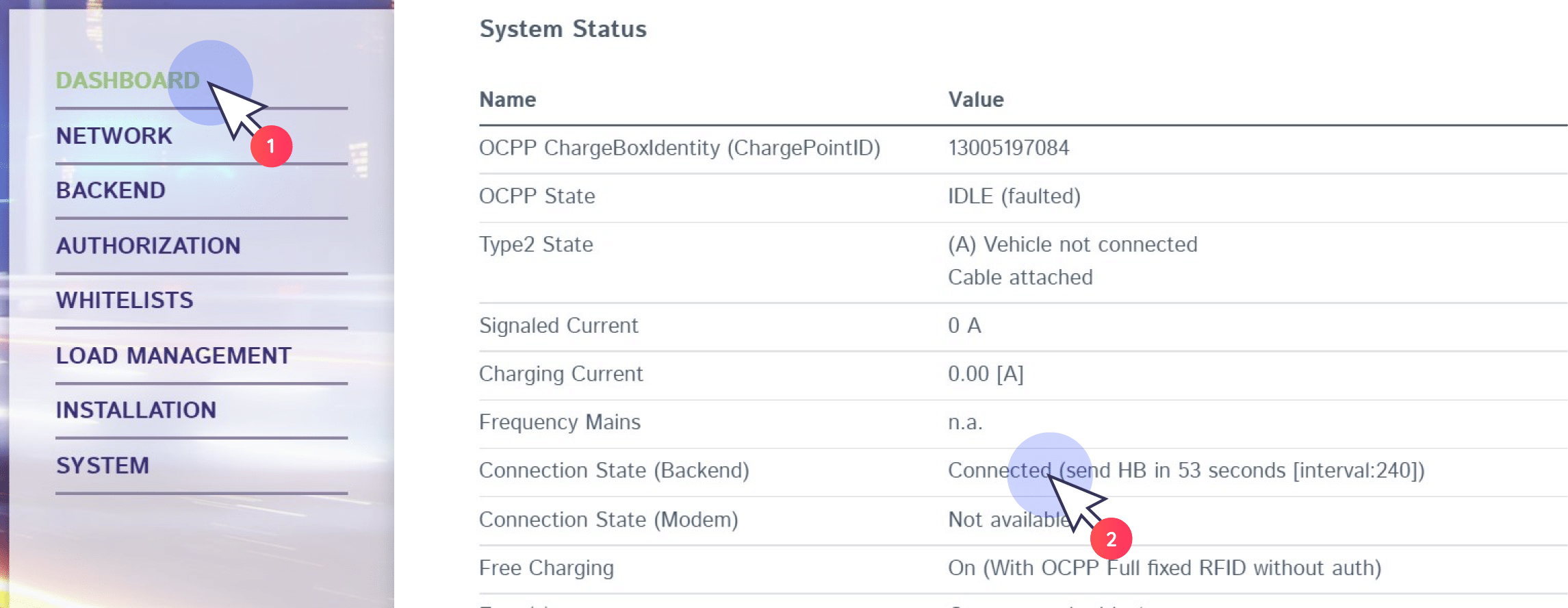Image resolution: width=1568 pixels, height=608 pixels.
Task: Open the DASHBOARD page from the sidebar
Action: coord(128,80)
